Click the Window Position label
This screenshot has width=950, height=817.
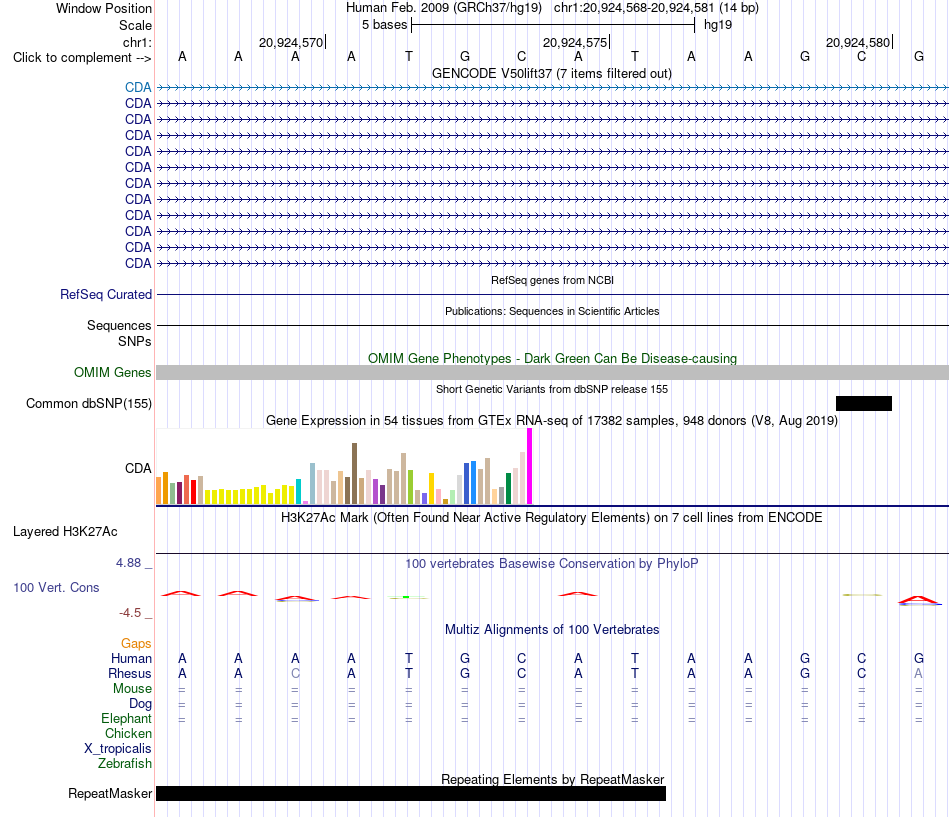(x=104, y=8)
